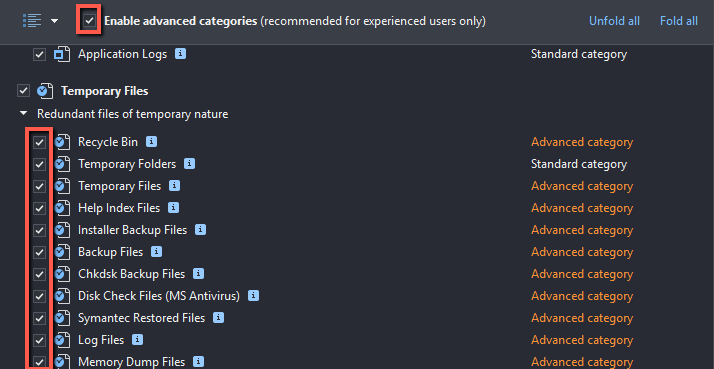Select the Symantec Restored Files entry
The image size is (714, 369).
click(x=142, y=318)
